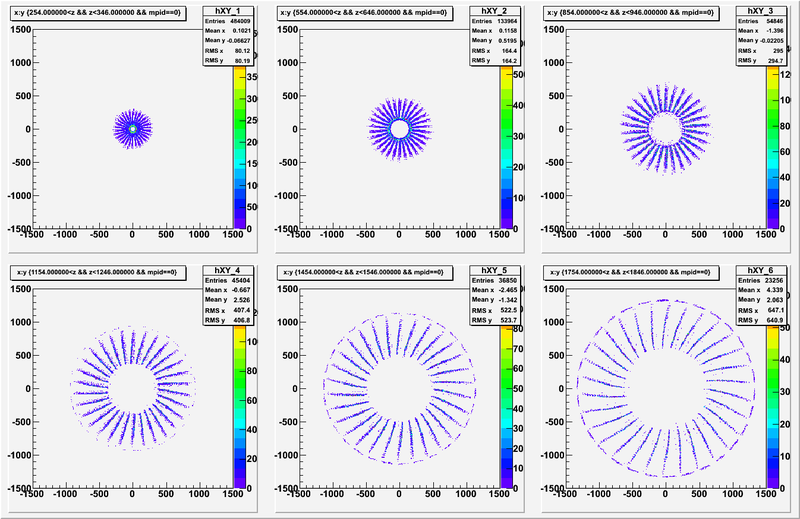800x519 pixels.
Task: Click the hXY_1 statistics box header
Action: tap(228, 11)
